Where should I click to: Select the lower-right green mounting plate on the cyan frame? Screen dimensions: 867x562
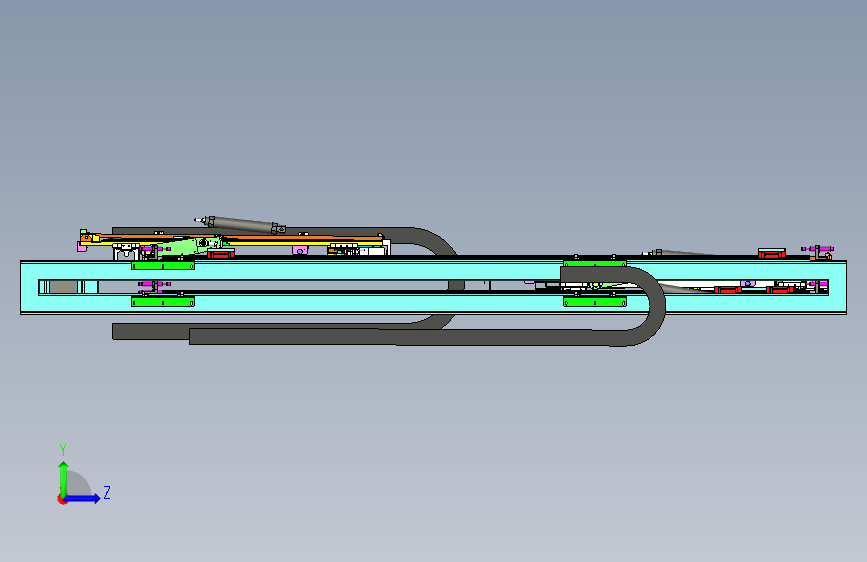click(595, 302)
